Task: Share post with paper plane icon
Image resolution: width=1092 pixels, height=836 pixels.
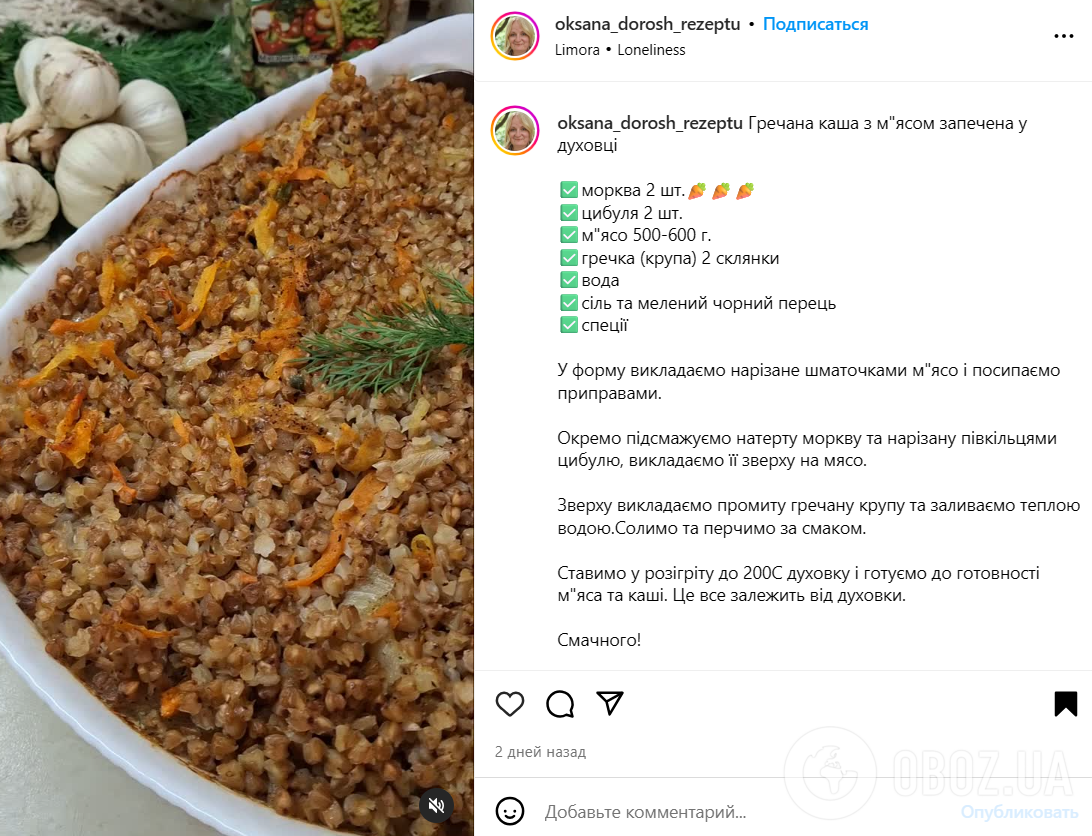Action: click(610, 703)
